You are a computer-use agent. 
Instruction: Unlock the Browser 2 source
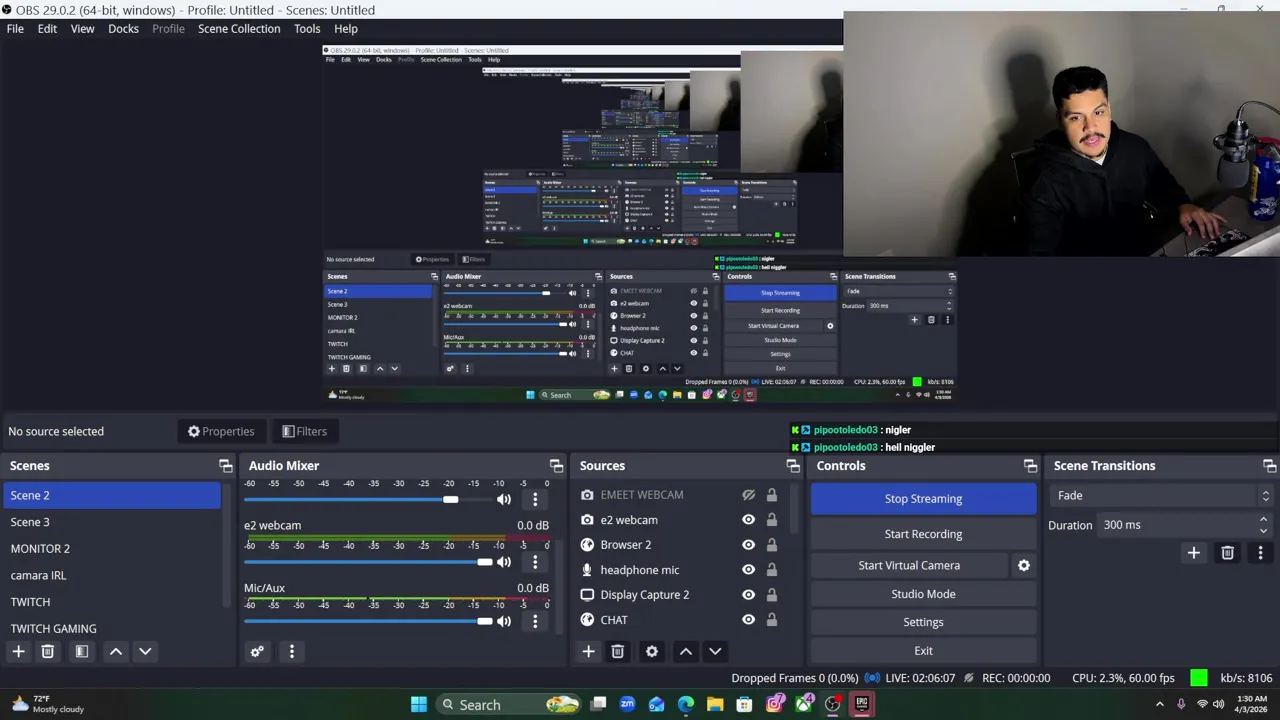pyautogui.click(x=771, y=545)
